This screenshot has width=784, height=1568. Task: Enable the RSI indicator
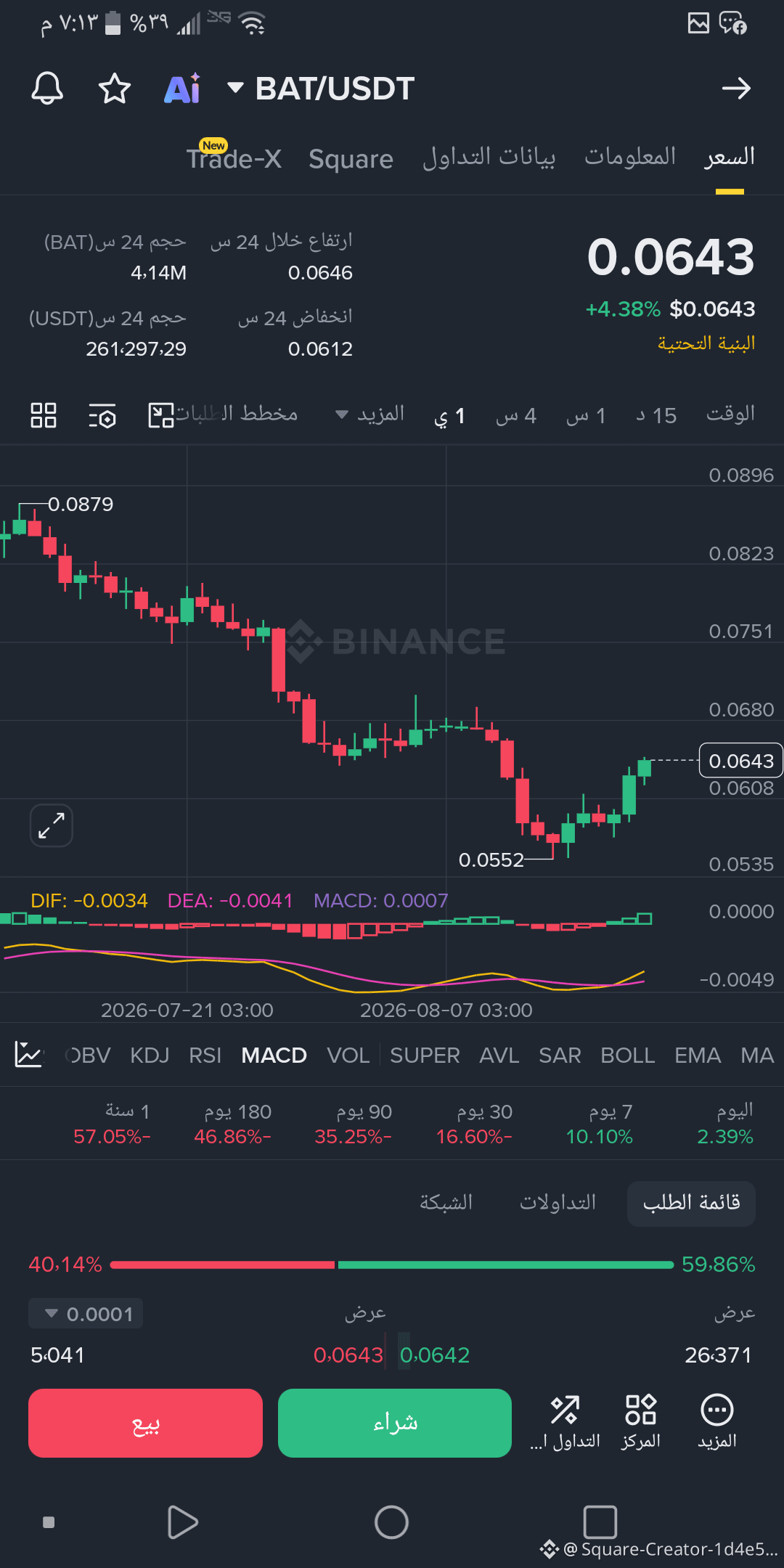click(x=205, y=1055)
